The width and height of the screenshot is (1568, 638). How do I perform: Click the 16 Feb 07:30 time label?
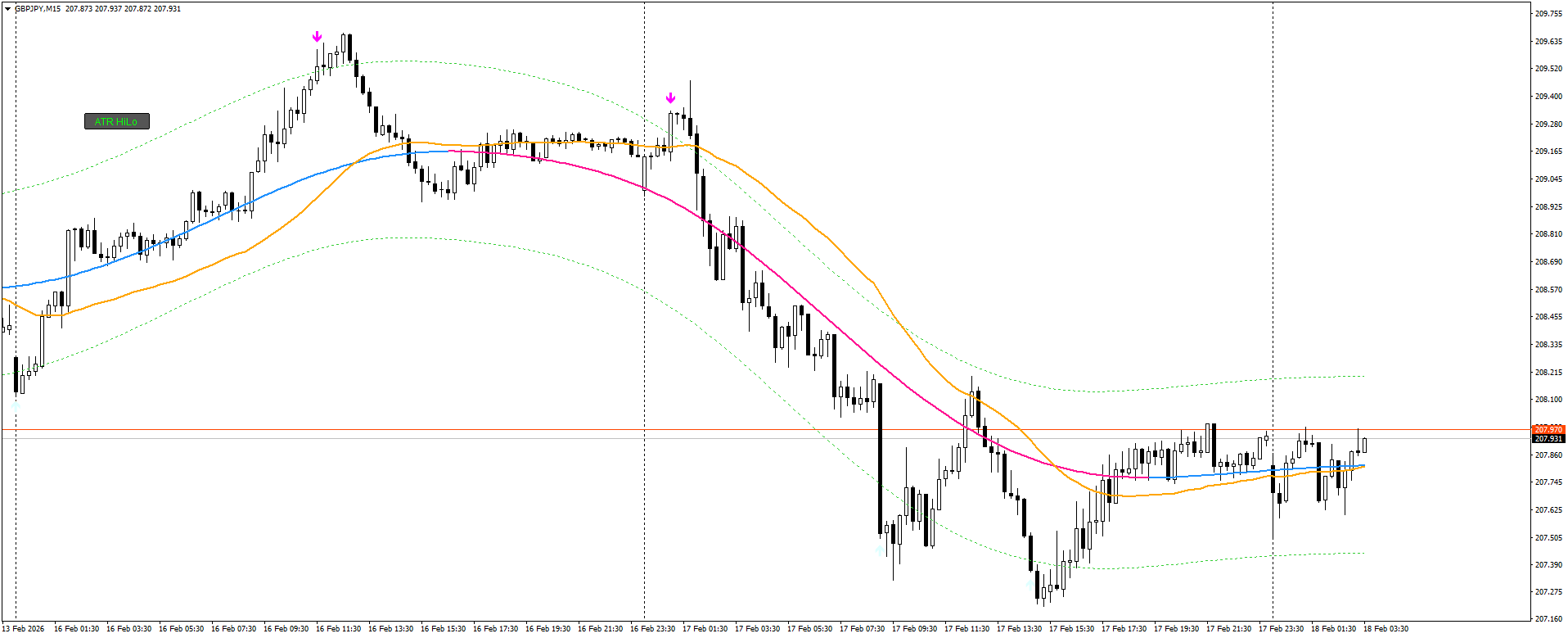pos(233,629)
